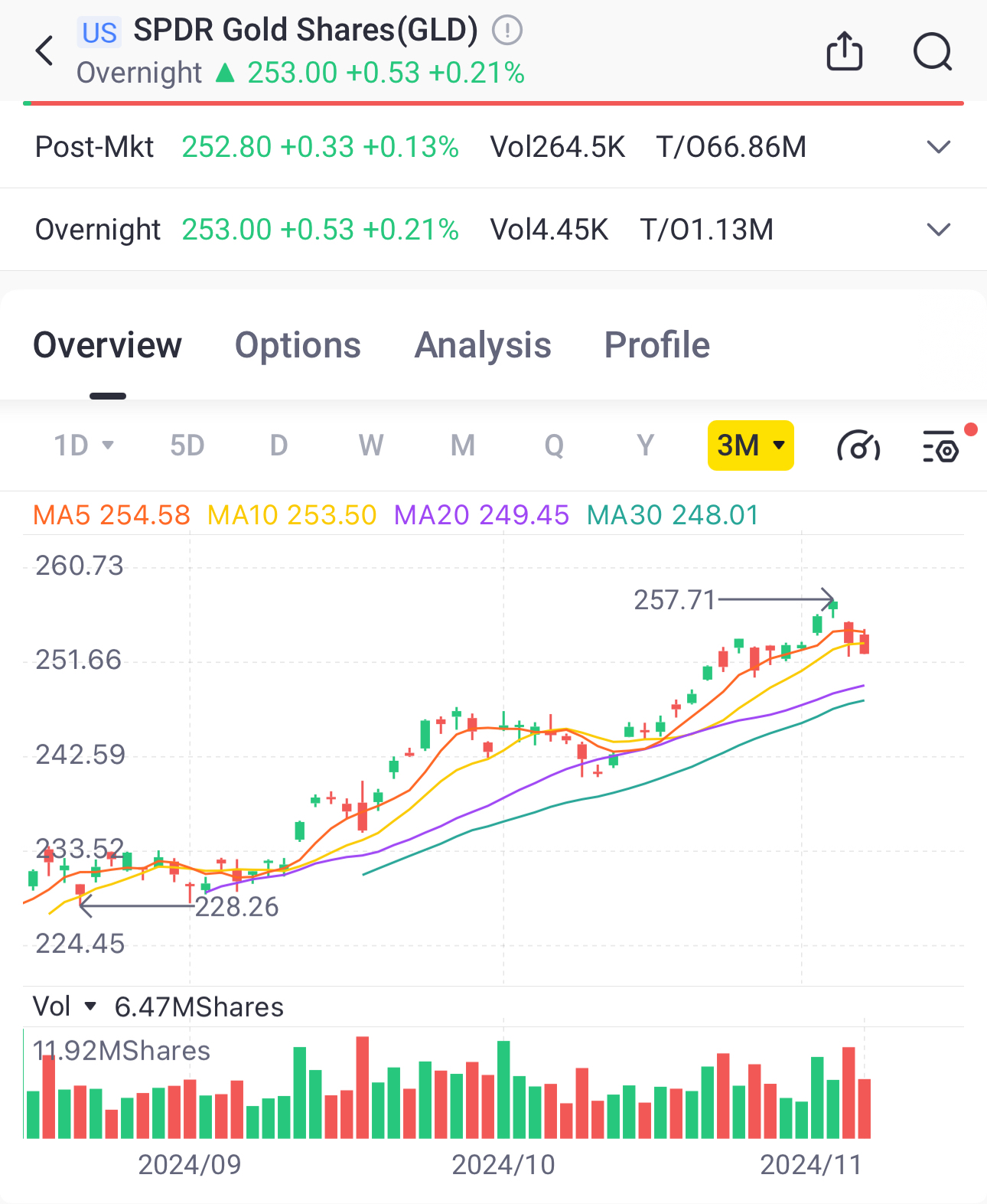Tap the 11.92MShares volume scale label
Image resolution: width=987 pixels, height=1204 pixels.
coord(122,1051)
